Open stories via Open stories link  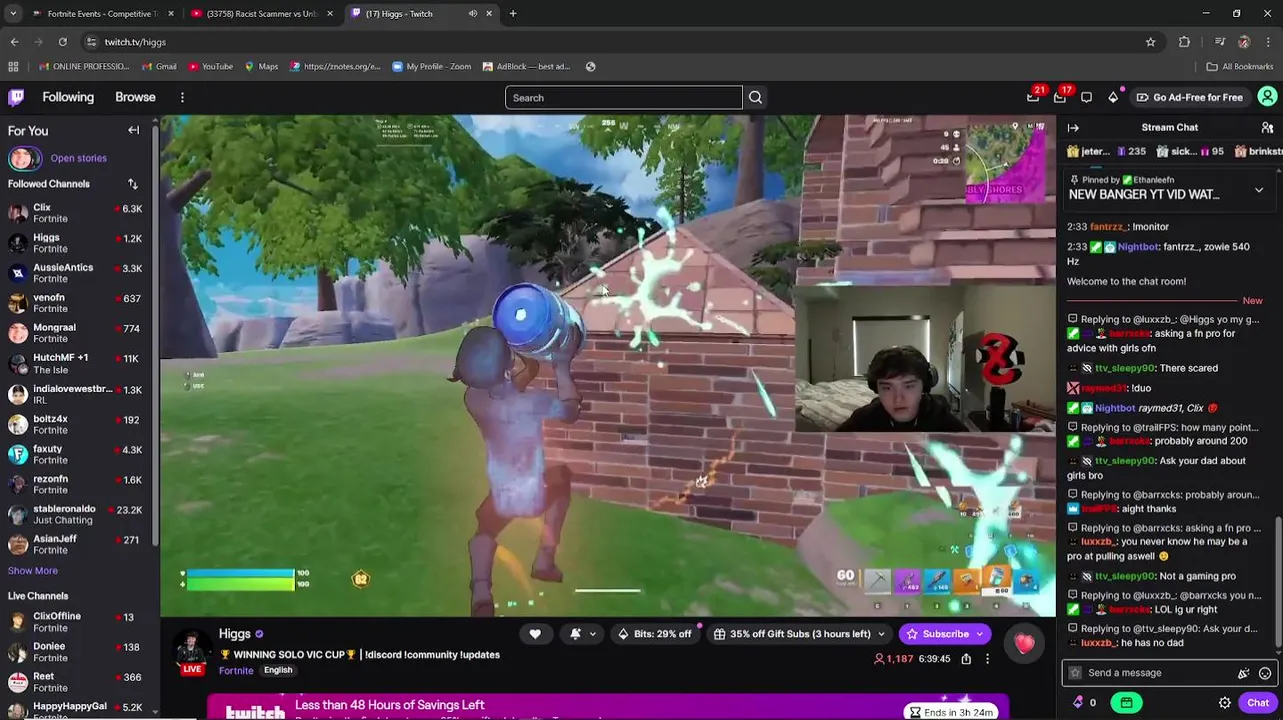(79, 158)
